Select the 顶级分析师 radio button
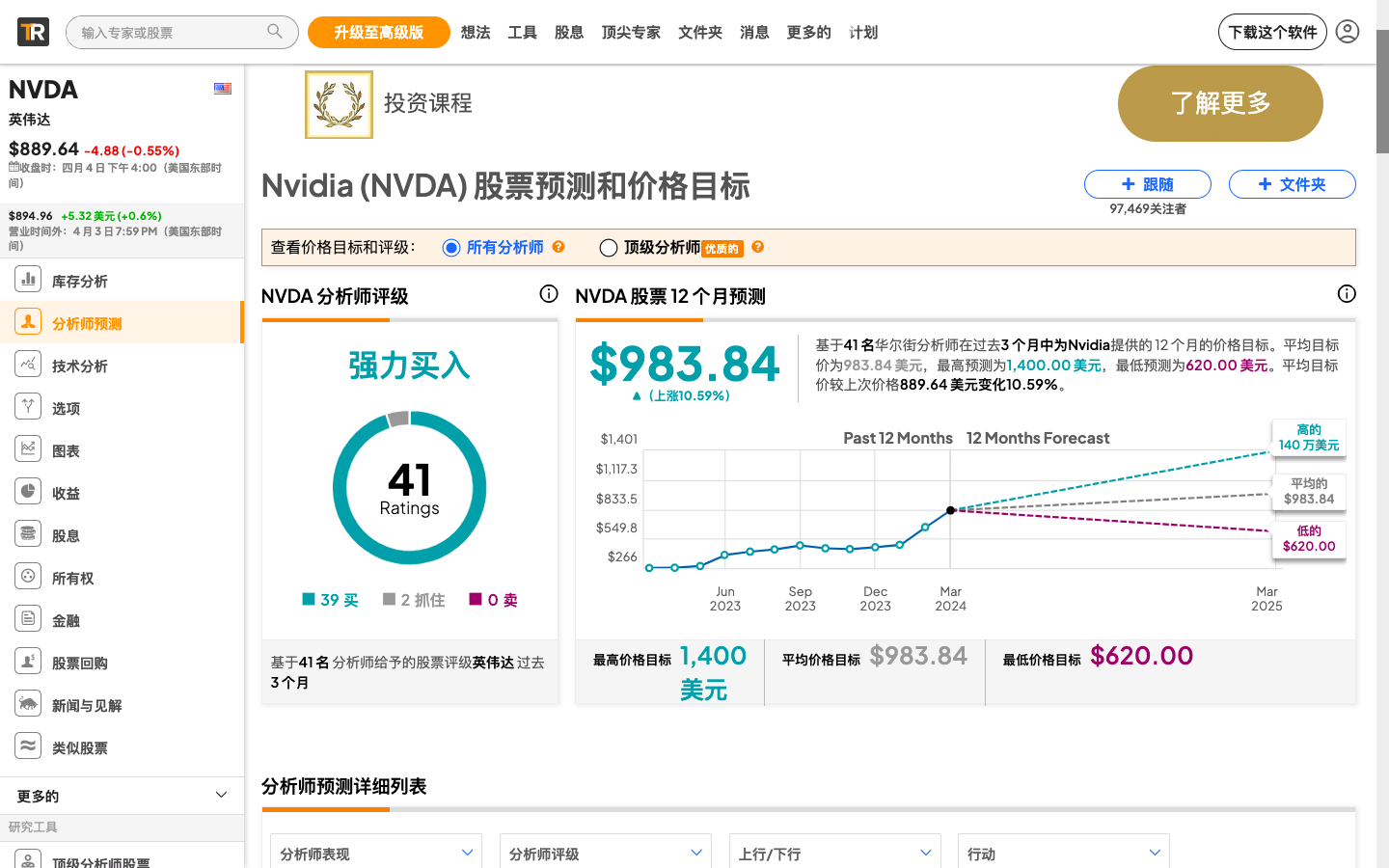1389x868 pixels. click(x=609, y=248)
